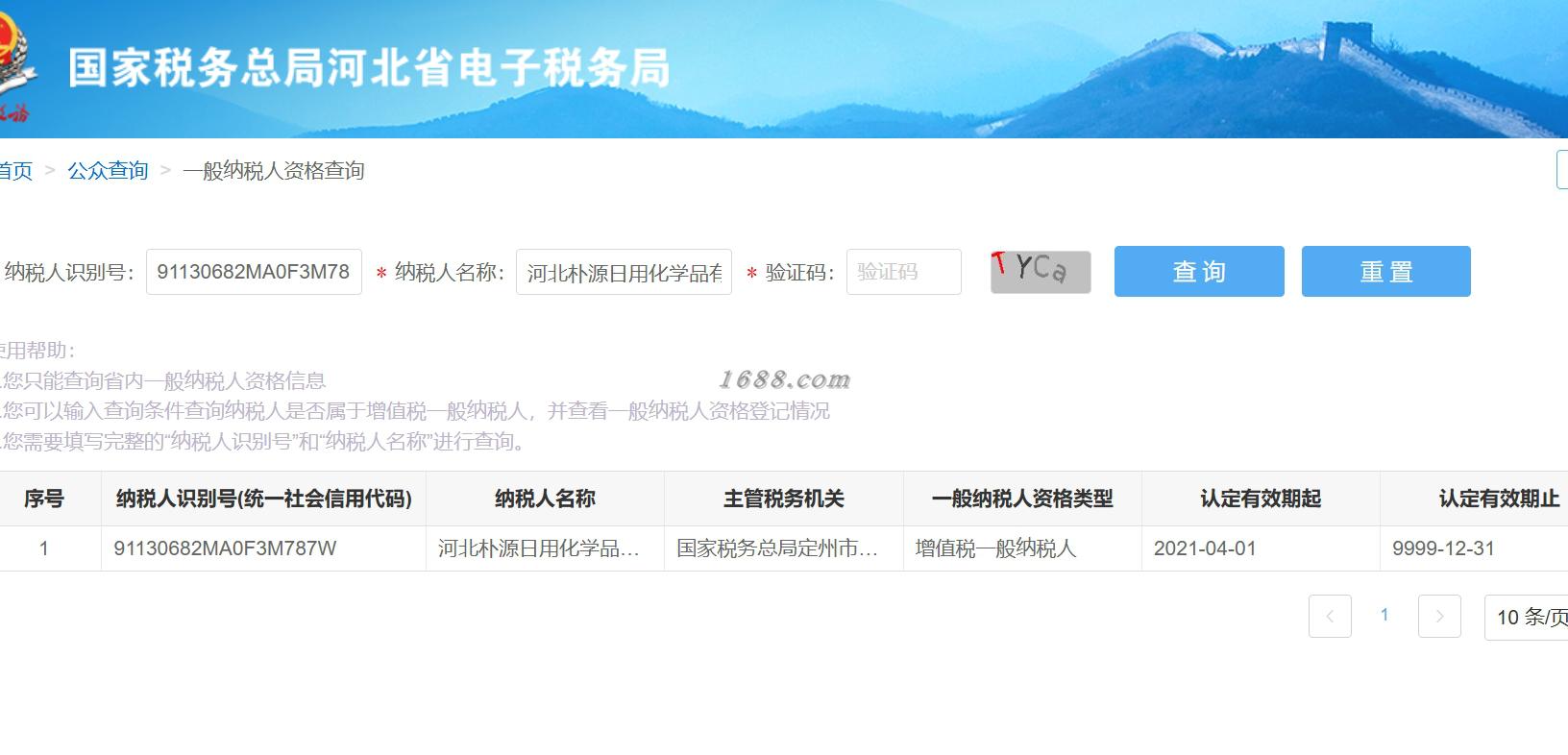Click help line about 增值税一般纳税人 query

(x=415, y=411)
